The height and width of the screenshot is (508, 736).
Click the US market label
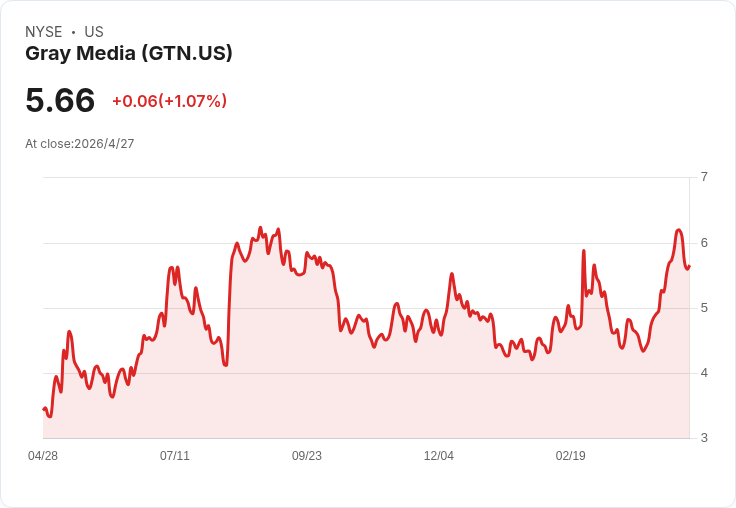point(94,32)
